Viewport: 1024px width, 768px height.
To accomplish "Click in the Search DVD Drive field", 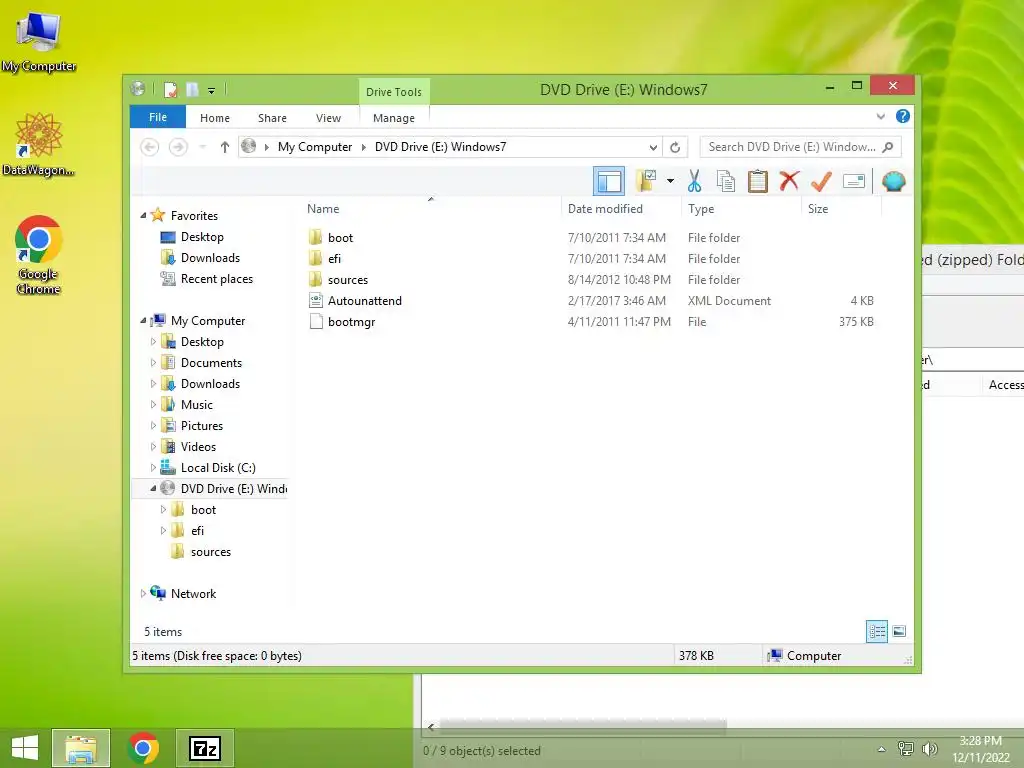I will (800, 147).
